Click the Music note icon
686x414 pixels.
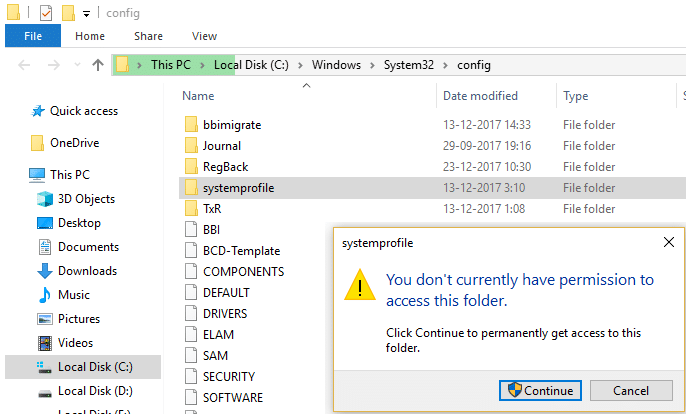point(44,295)
